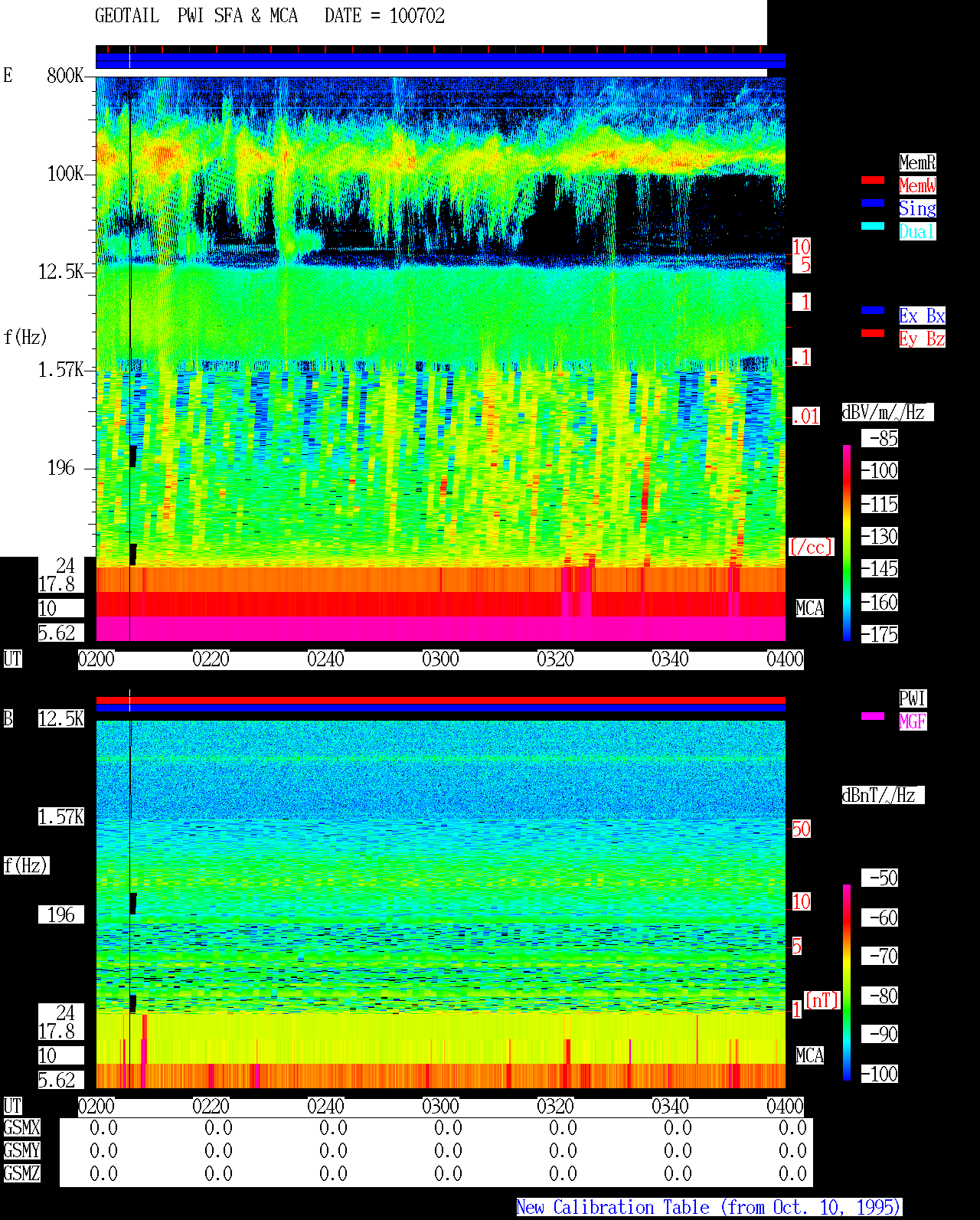Click the red MemW legend swatch
The width and height of the screenshot is (980, 1220).
coord(873,180)
